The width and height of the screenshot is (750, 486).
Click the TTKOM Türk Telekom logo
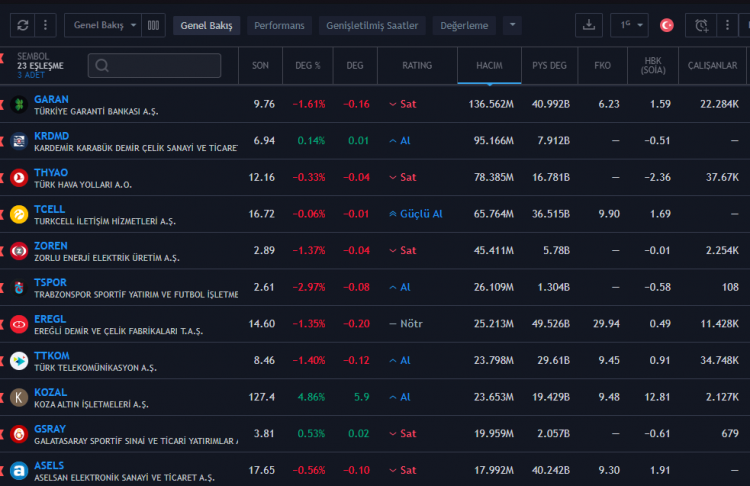pos(19,361)
